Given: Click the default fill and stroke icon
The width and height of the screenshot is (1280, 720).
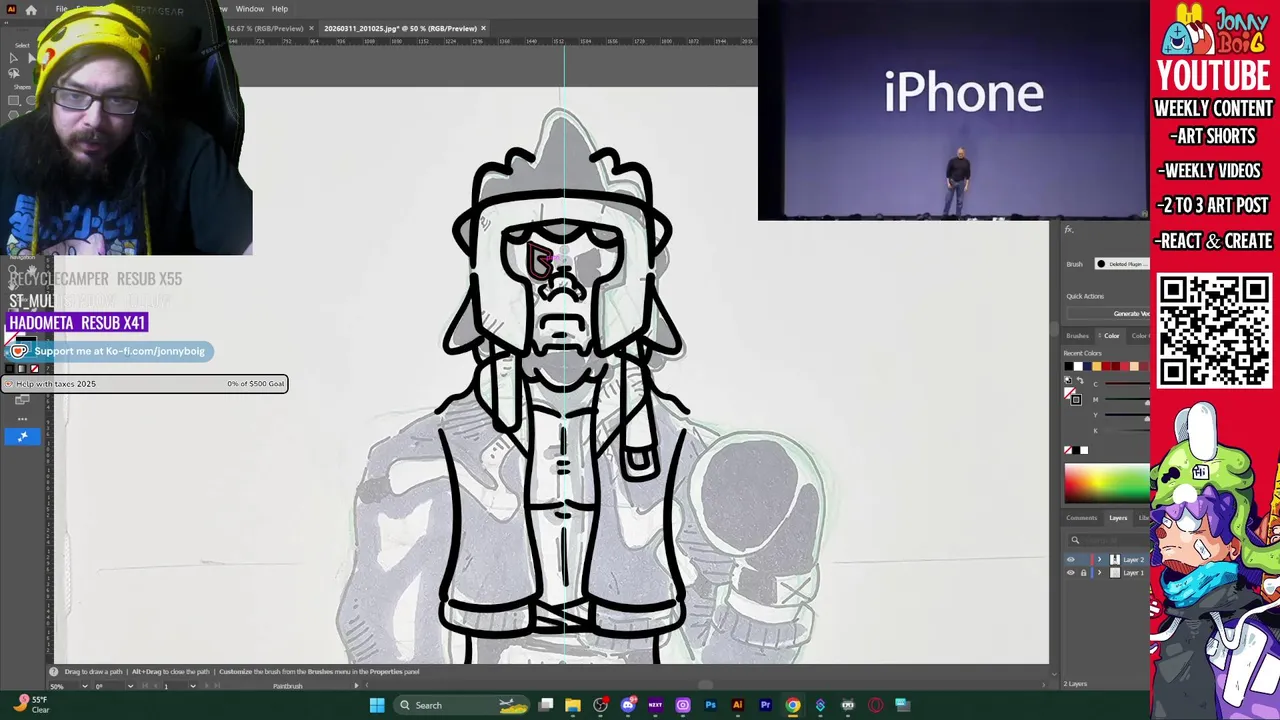Looking at the screenshot, I should pyautogui.click(x=1068, y=381).
